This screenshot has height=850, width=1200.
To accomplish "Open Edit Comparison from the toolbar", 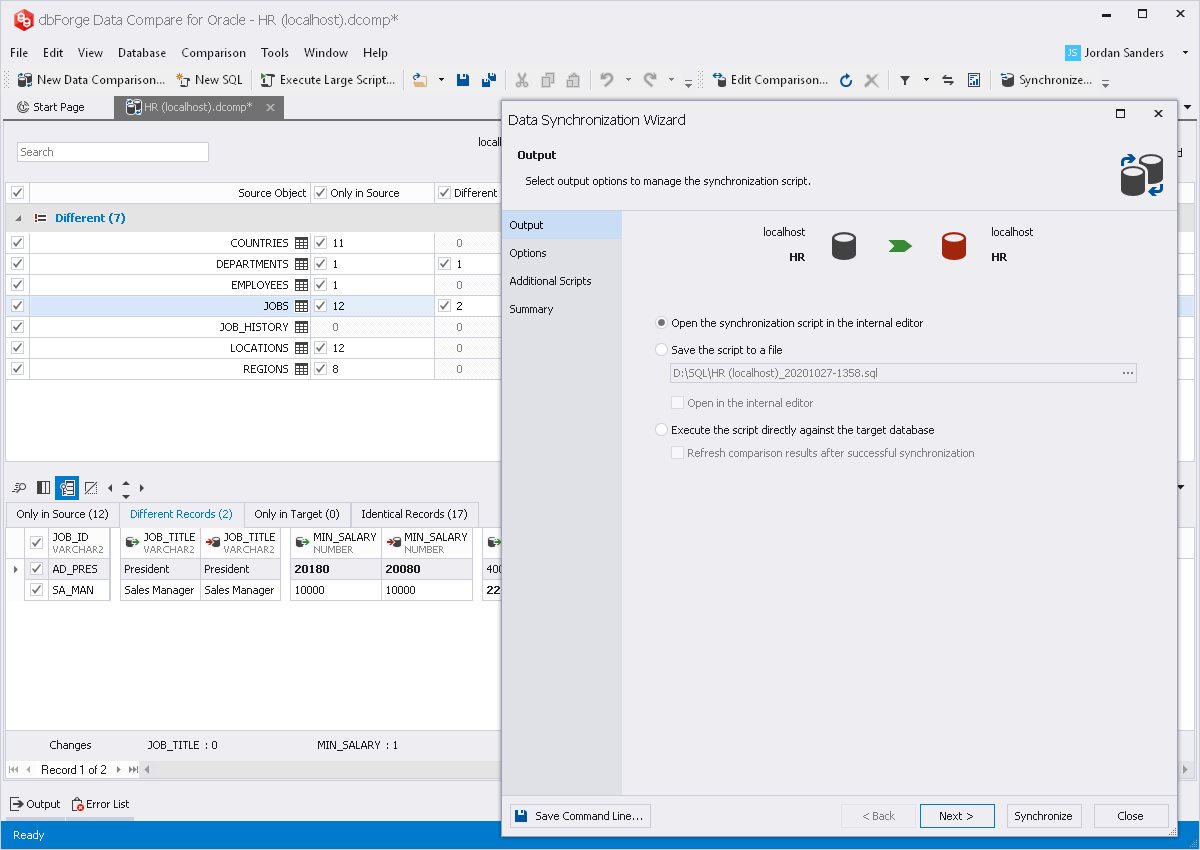I will point(770,80).
